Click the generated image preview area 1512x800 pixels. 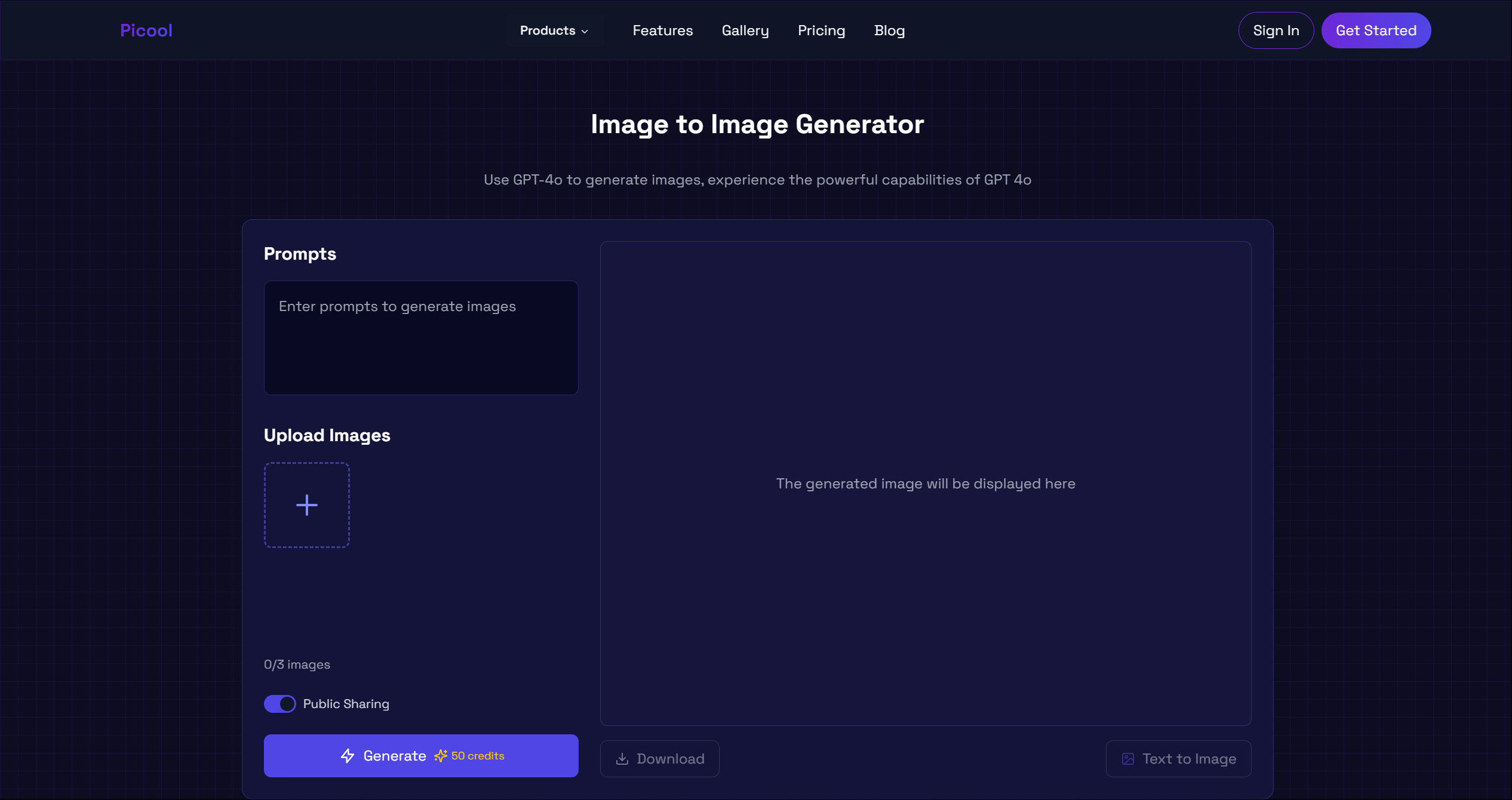[926, 484]
